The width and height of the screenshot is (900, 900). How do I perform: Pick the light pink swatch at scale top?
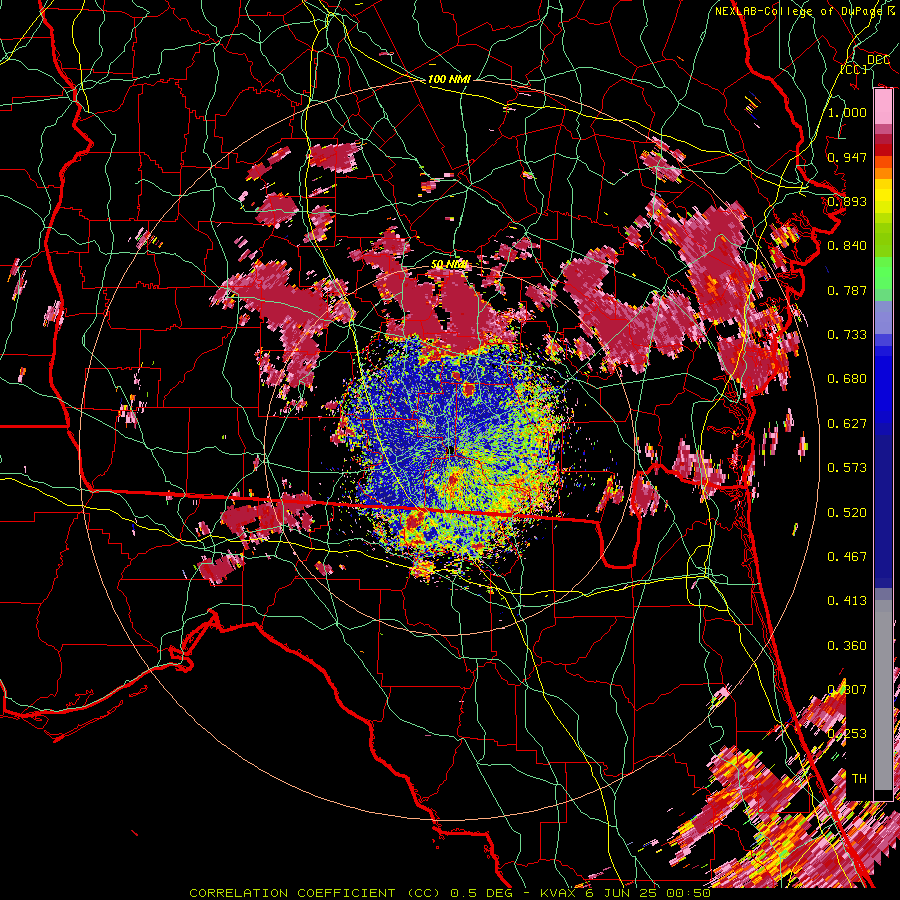click(883, 107)
